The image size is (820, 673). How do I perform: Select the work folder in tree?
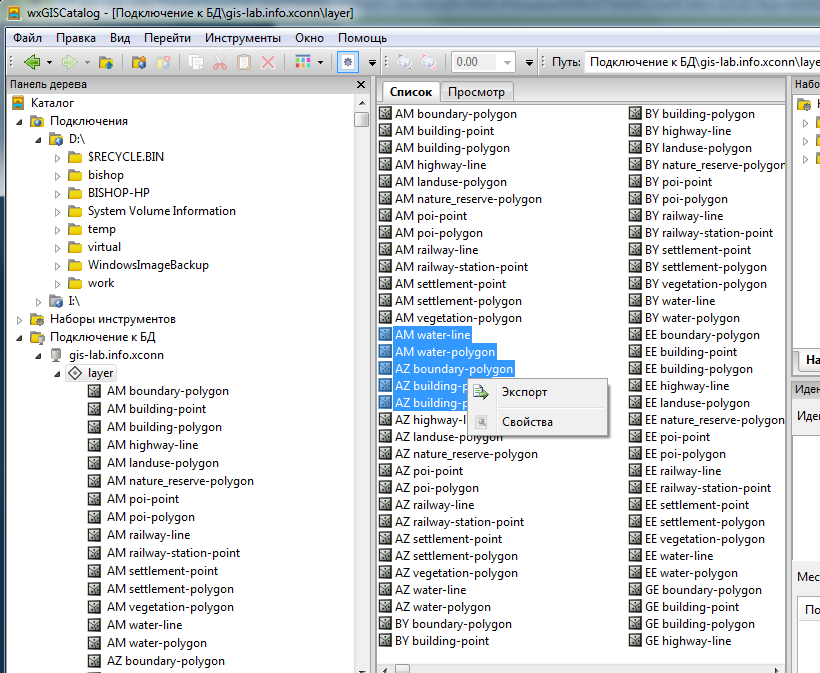coord(100,283)
